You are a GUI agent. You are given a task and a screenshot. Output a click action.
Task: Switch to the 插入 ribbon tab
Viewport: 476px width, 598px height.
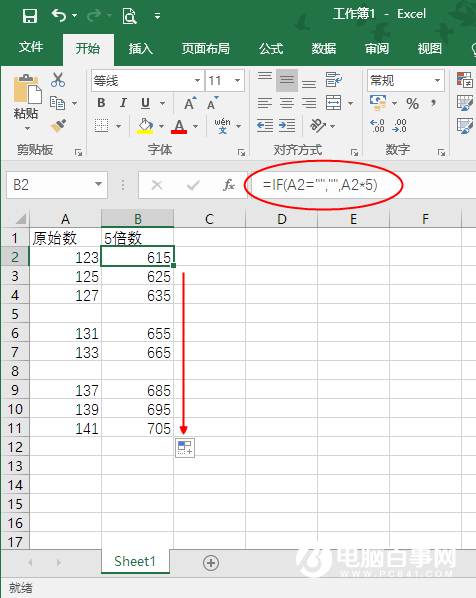point(141,48)
